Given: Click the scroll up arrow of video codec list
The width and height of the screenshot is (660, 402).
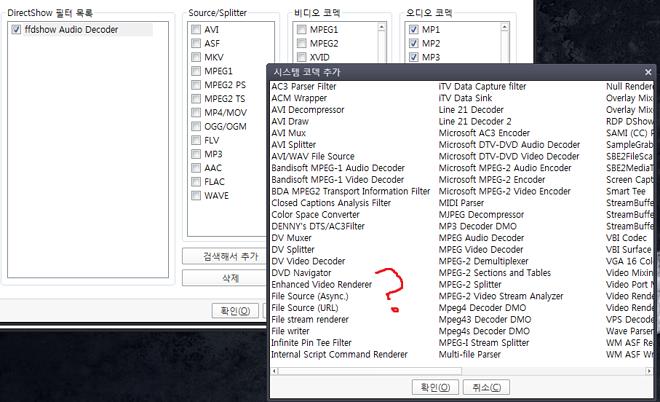Looking at the screenshot, I should tap(381, 28).
